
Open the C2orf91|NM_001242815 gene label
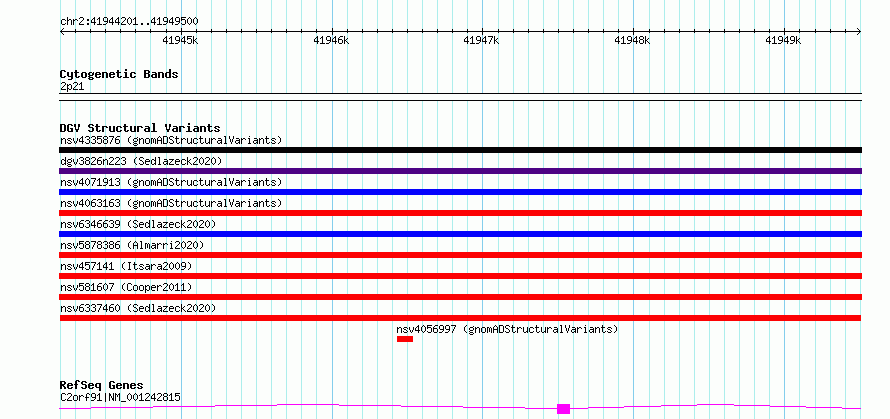pos(120,397)
